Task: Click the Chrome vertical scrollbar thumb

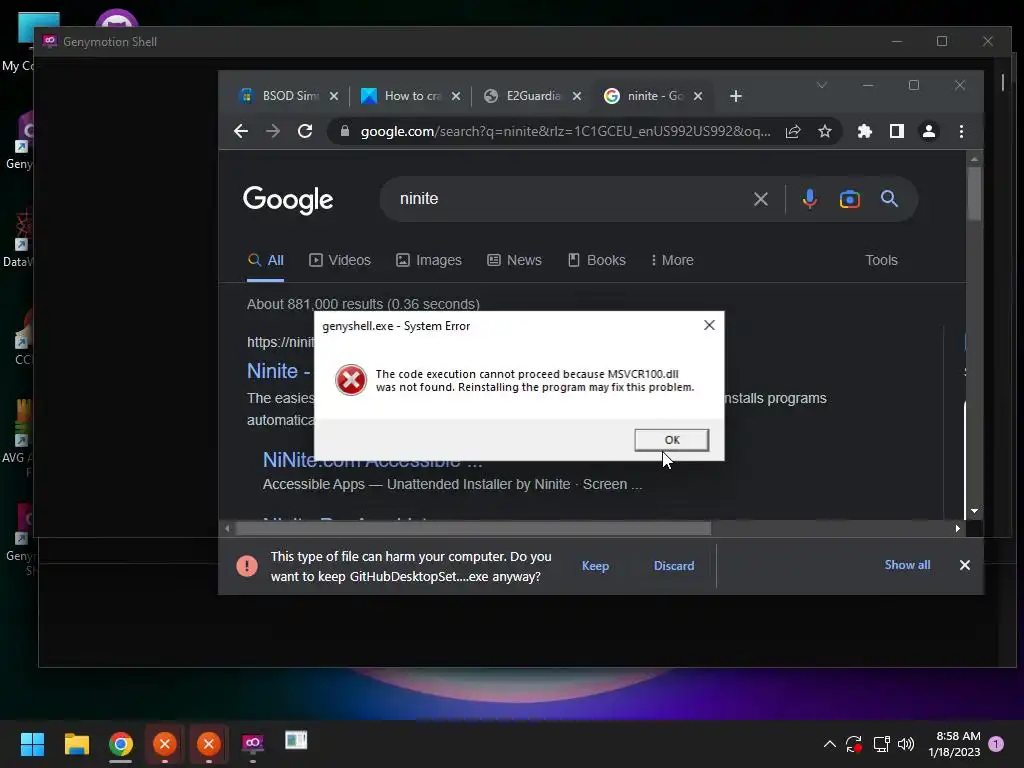Action: coord(974,193)
